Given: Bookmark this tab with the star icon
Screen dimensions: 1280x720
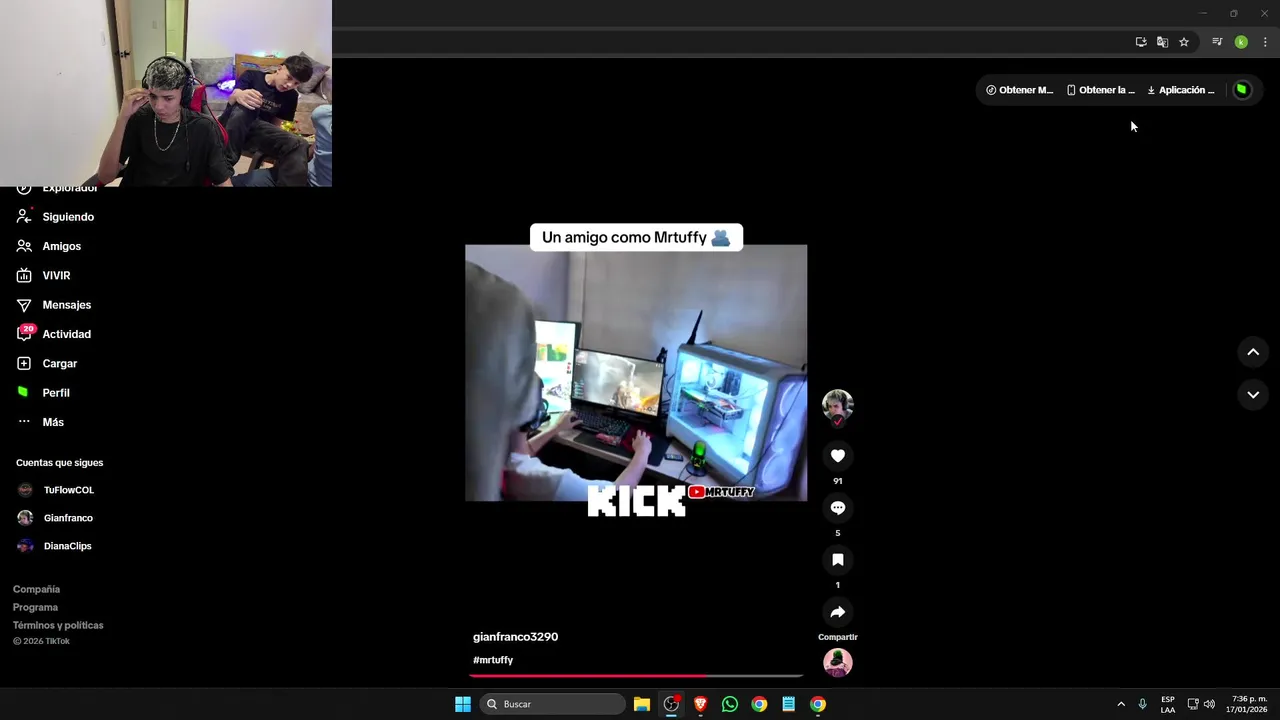Looking at the screenshot, I should click(1184, 42).
